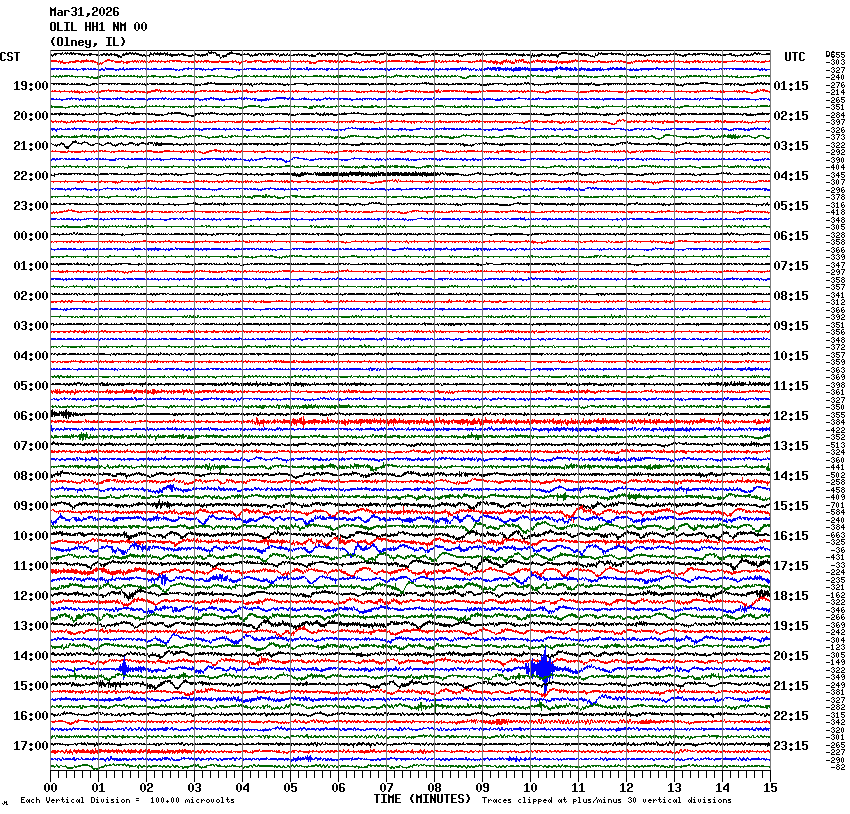The width and height of the screenshot is (850, 814).
Task: Click the small blue burst near minute 1.5
Action: pyautogui.click(x=124, y=668)
